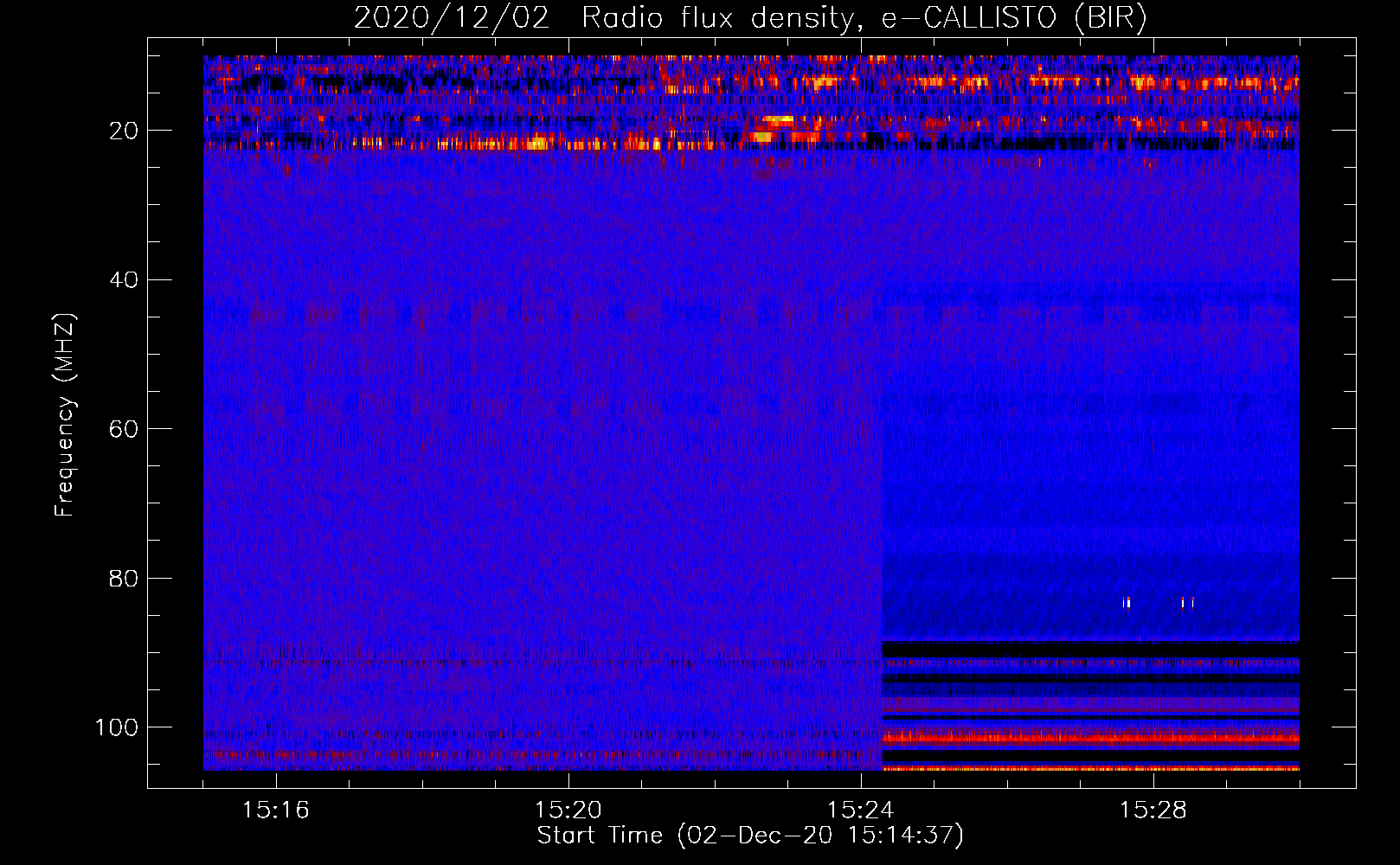
Task: Click the 'Frequency (MHZ)' axis label
Action: [x=65, y=415]
